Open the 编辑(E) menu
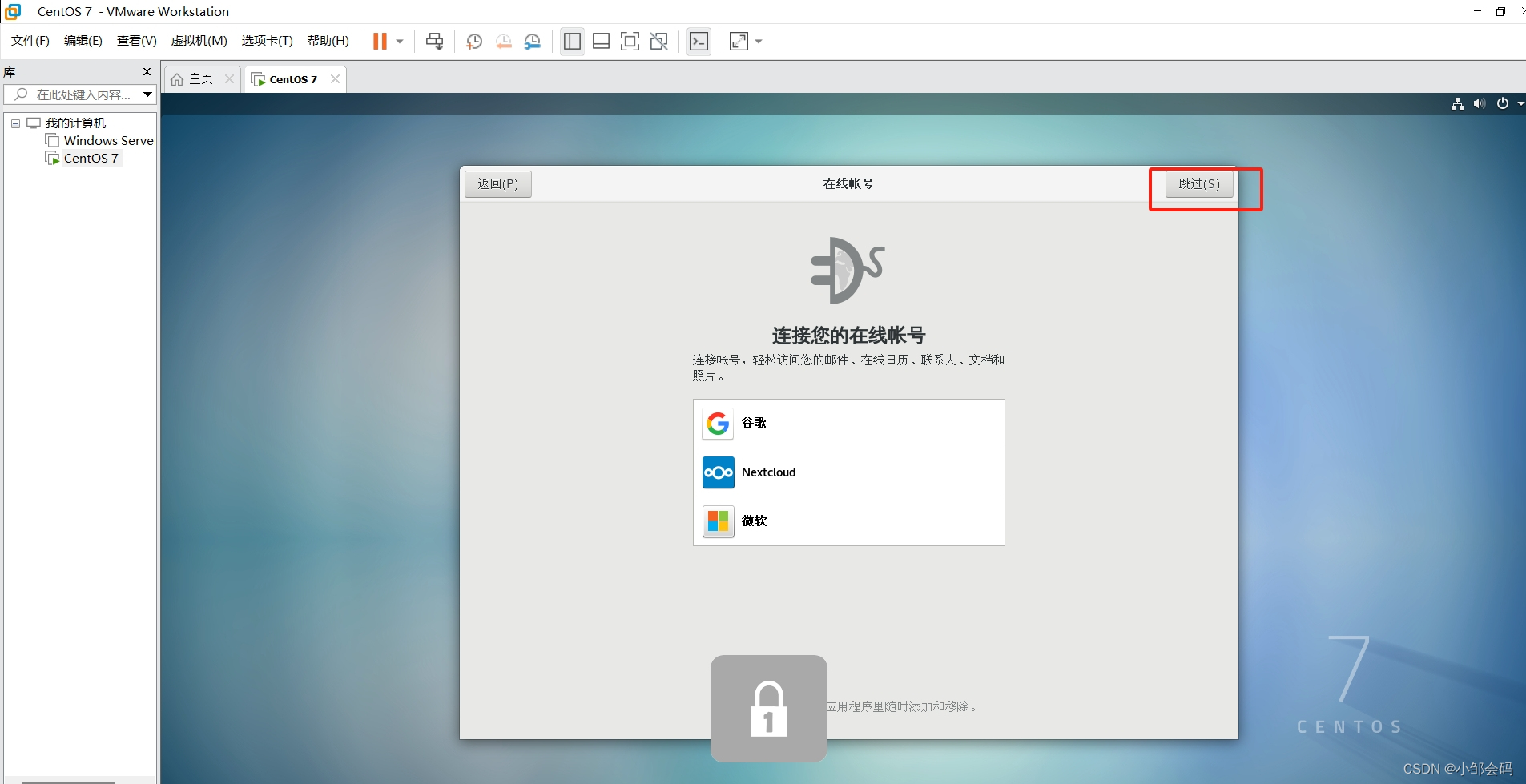1526x784 pixels. pyautogui.click(x=83, y=41)
